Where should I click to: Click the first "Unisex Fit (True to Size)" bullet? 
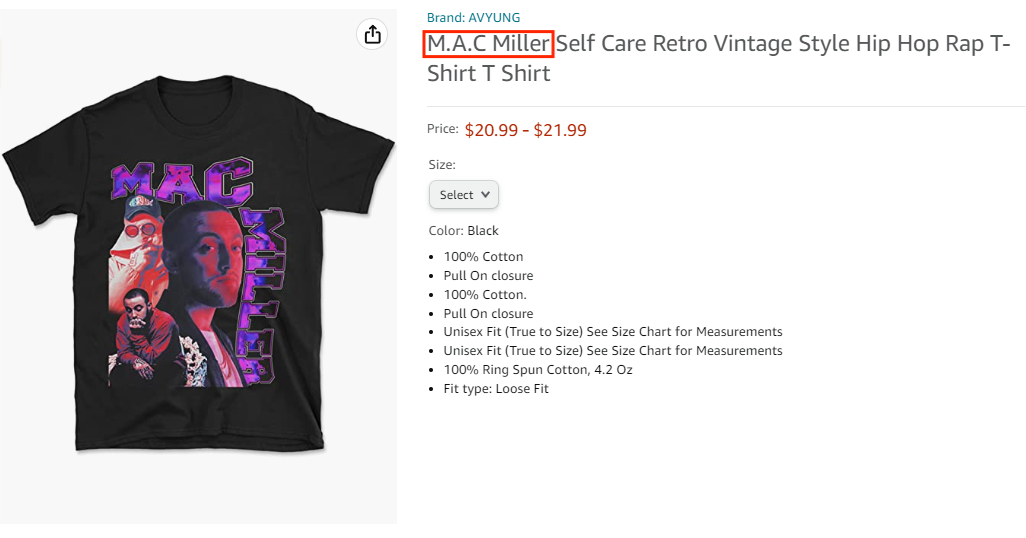613,332
